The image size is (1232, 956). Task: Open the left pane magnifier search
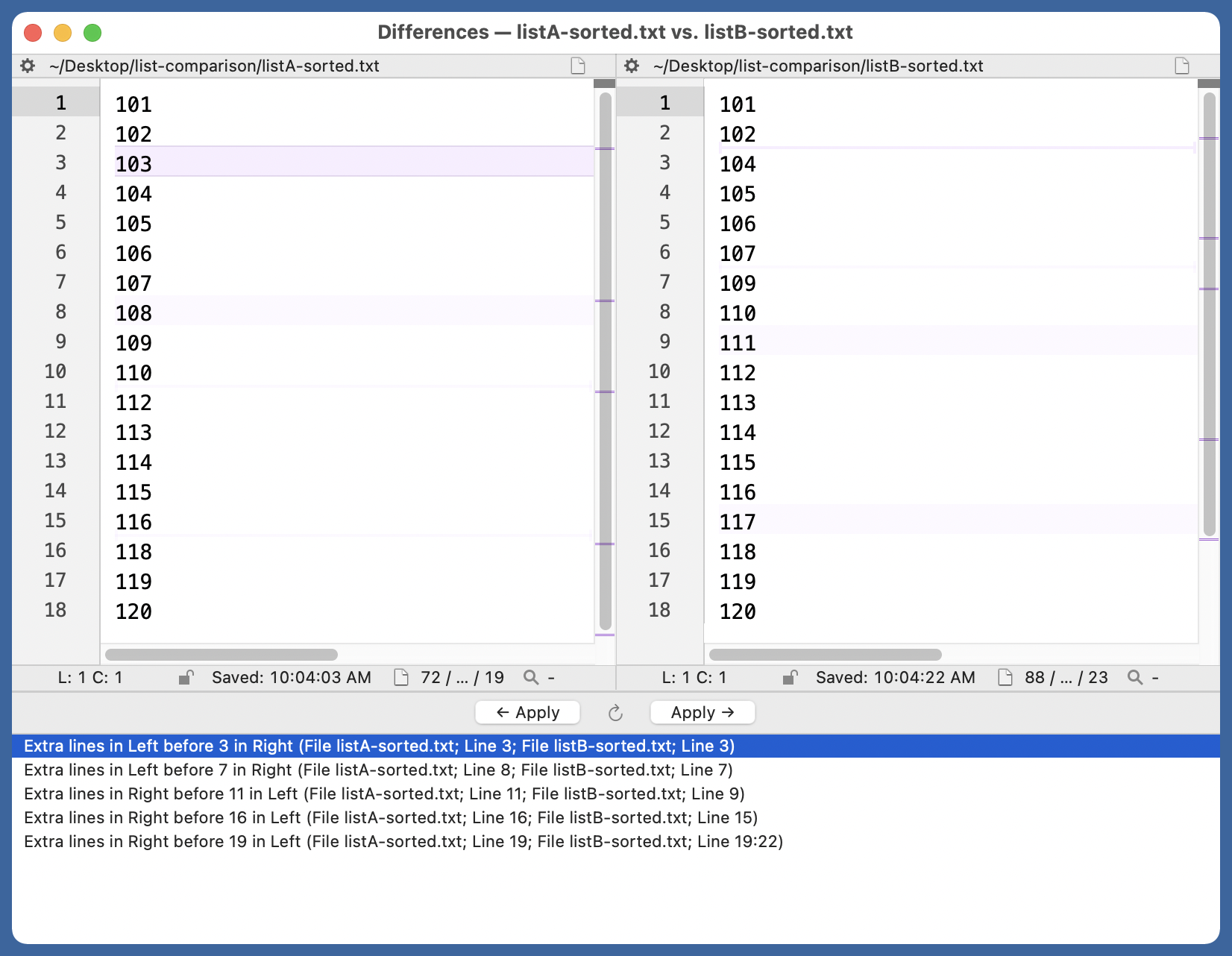click(x=531, y=677)
